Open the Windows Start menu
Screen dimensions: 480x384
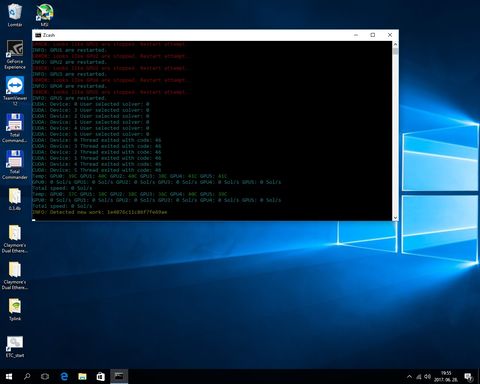[9, 377]
